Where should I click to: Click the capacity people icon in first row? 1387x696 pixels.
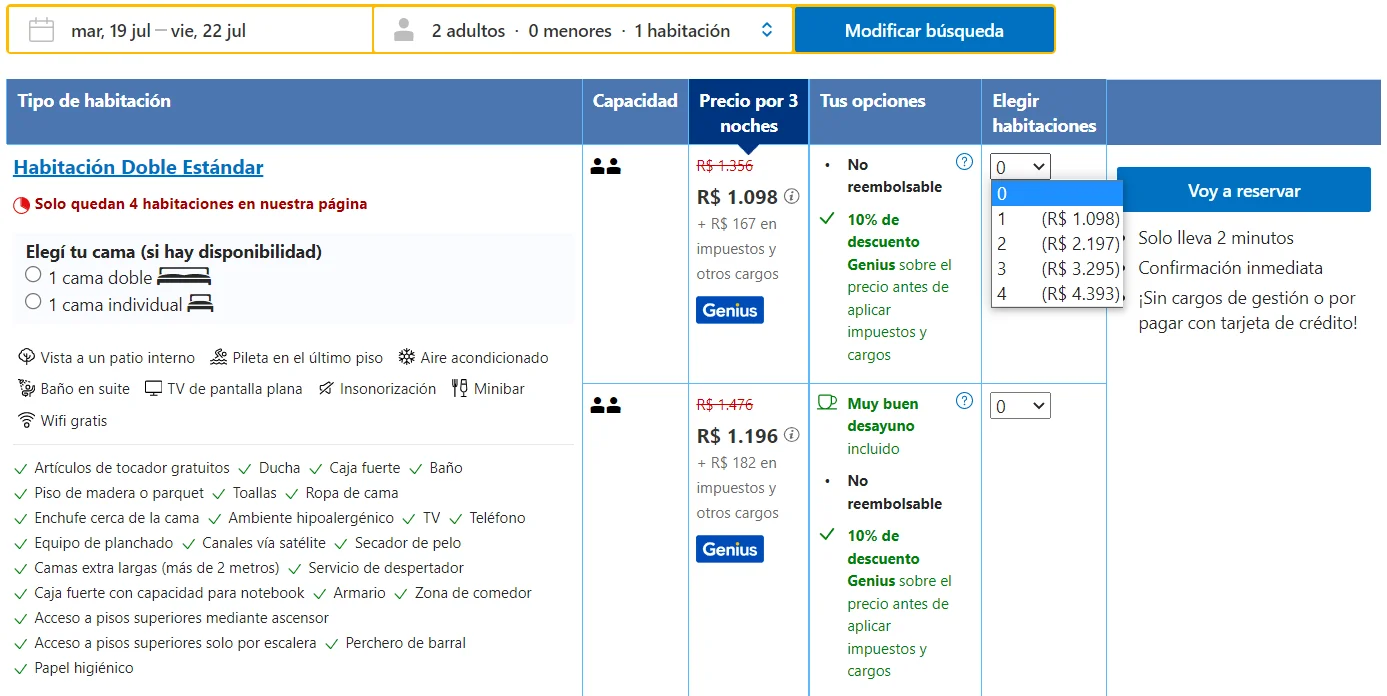[606, 166]
